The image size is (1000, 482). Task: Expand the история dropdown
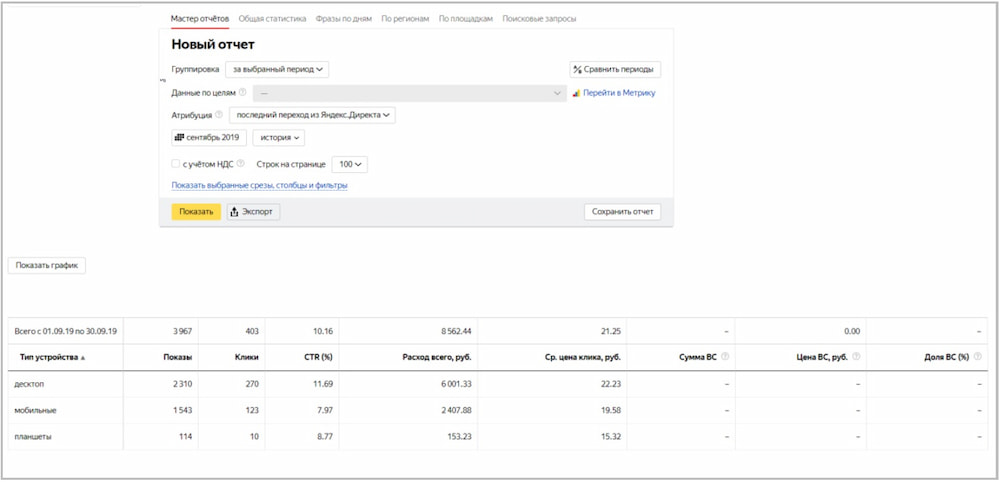[x=279, y=138]
